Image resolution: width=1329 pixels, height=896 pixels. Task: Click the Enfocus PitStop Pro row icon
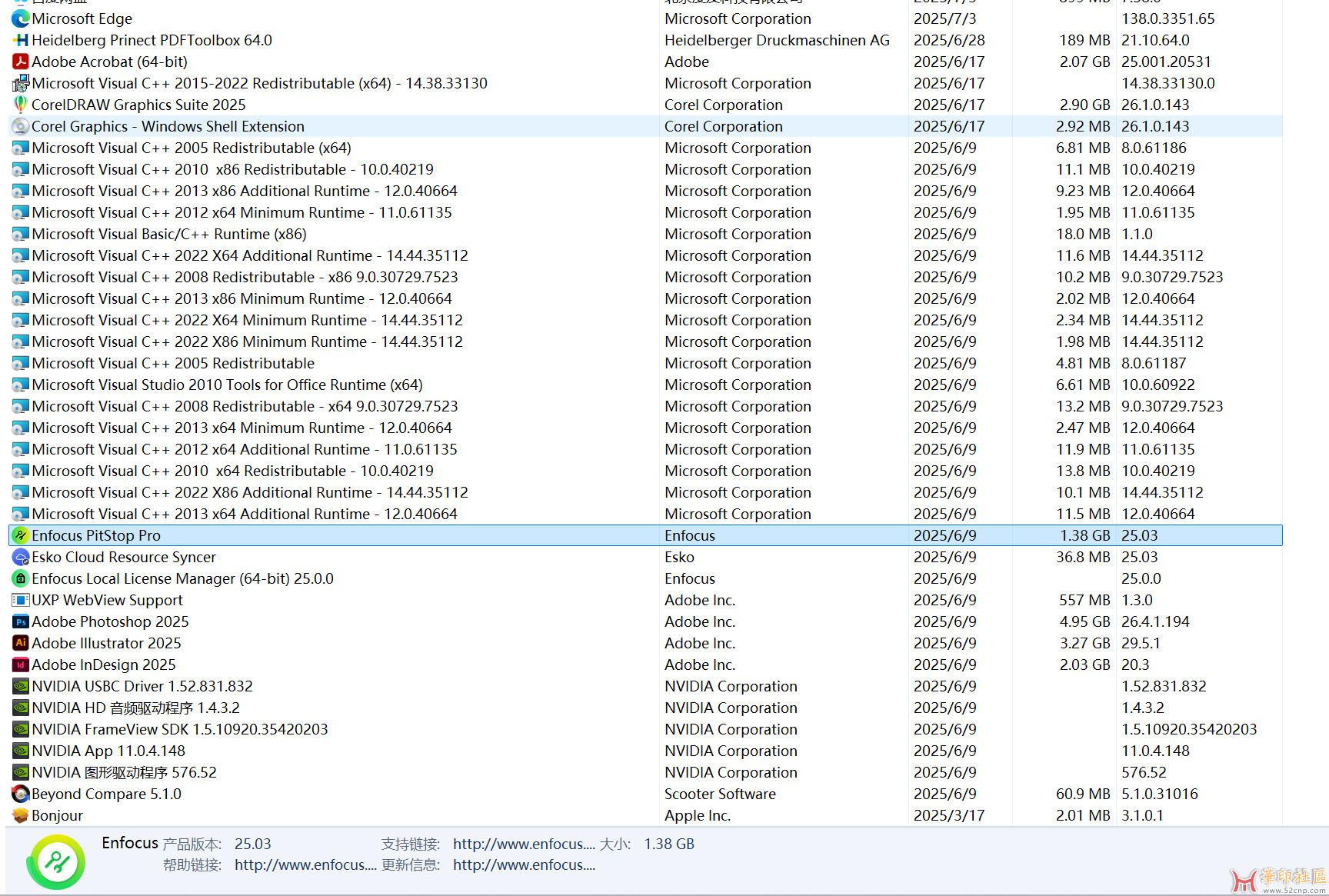21,535
